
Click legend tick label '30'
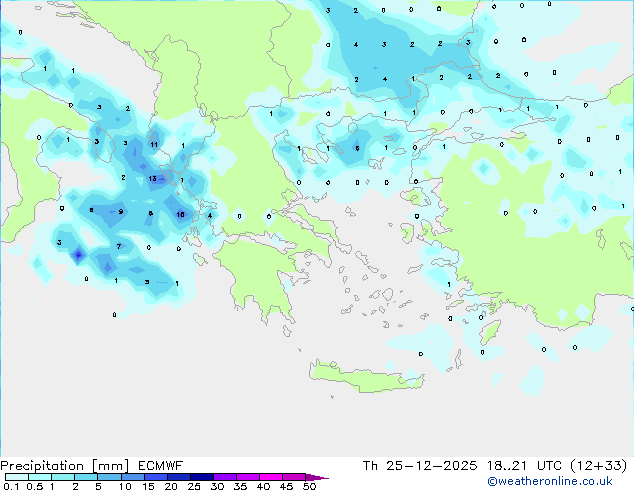click(x=218, y=486)
